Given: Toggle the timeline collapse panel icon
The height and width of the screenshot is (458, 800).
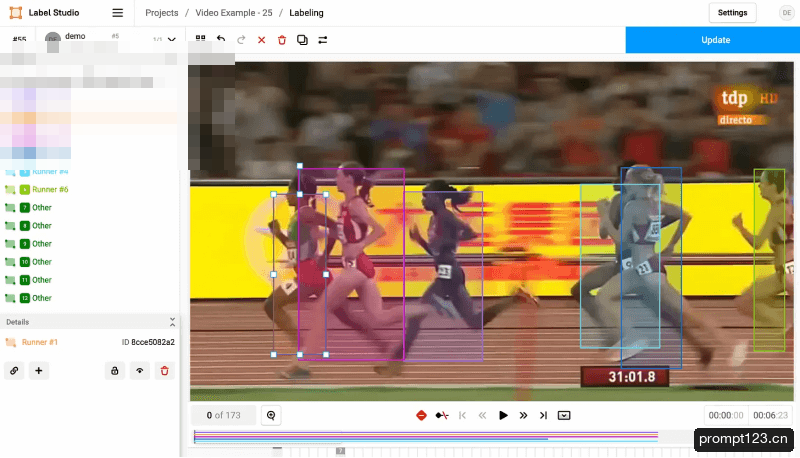Looking at the screenshot, I should 564,415.
